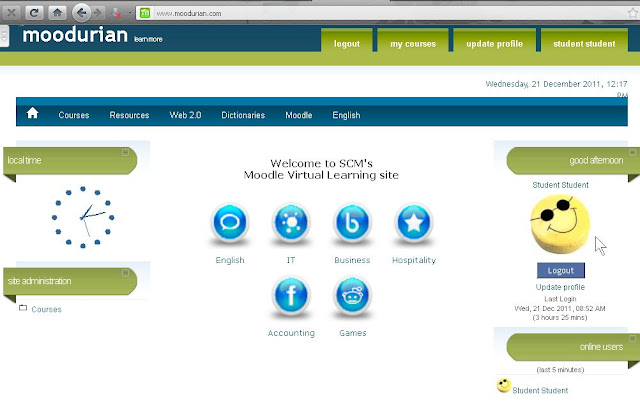
Task: Follow the Update profile link in sidebar
Action: pos(560,287)
